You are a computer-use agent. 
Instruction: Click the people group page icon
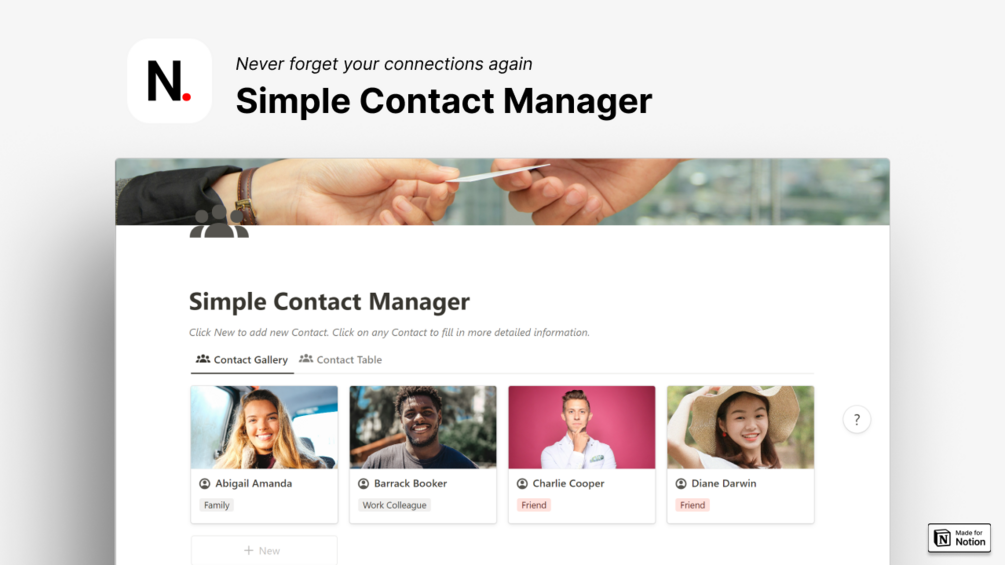(219, 222)
